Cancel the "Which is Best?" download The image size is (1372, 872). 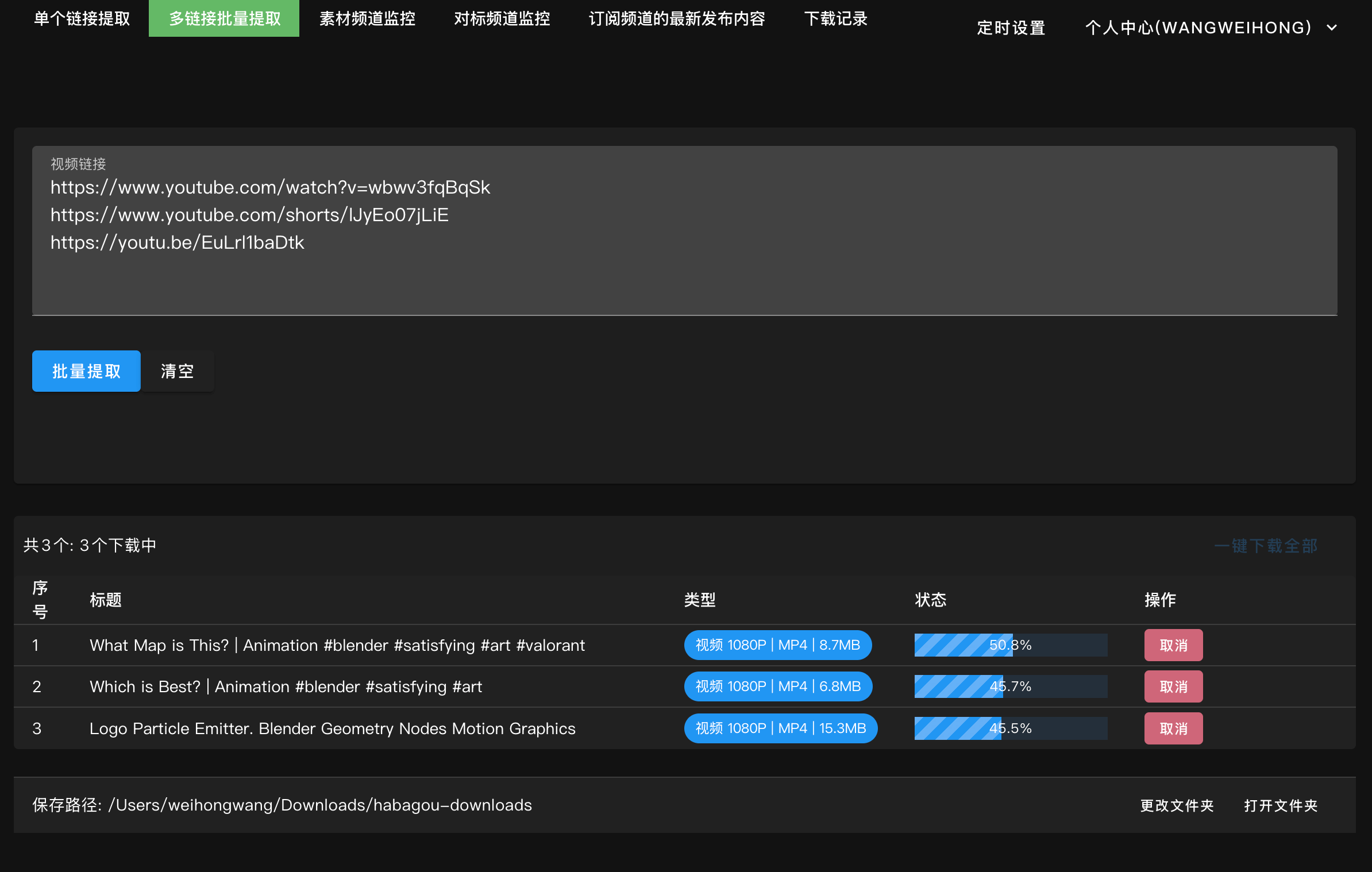coord(1173,686)
